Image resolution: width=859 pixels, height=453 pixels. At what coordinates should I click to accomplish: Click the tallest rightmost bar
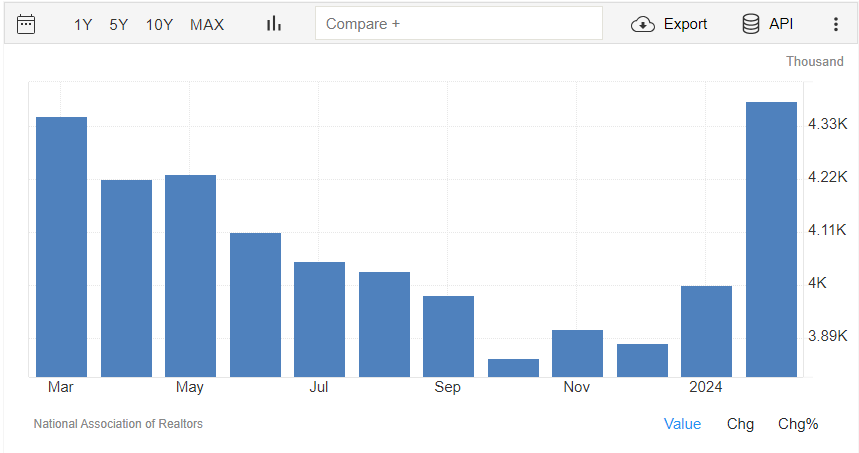pos(771,239)
